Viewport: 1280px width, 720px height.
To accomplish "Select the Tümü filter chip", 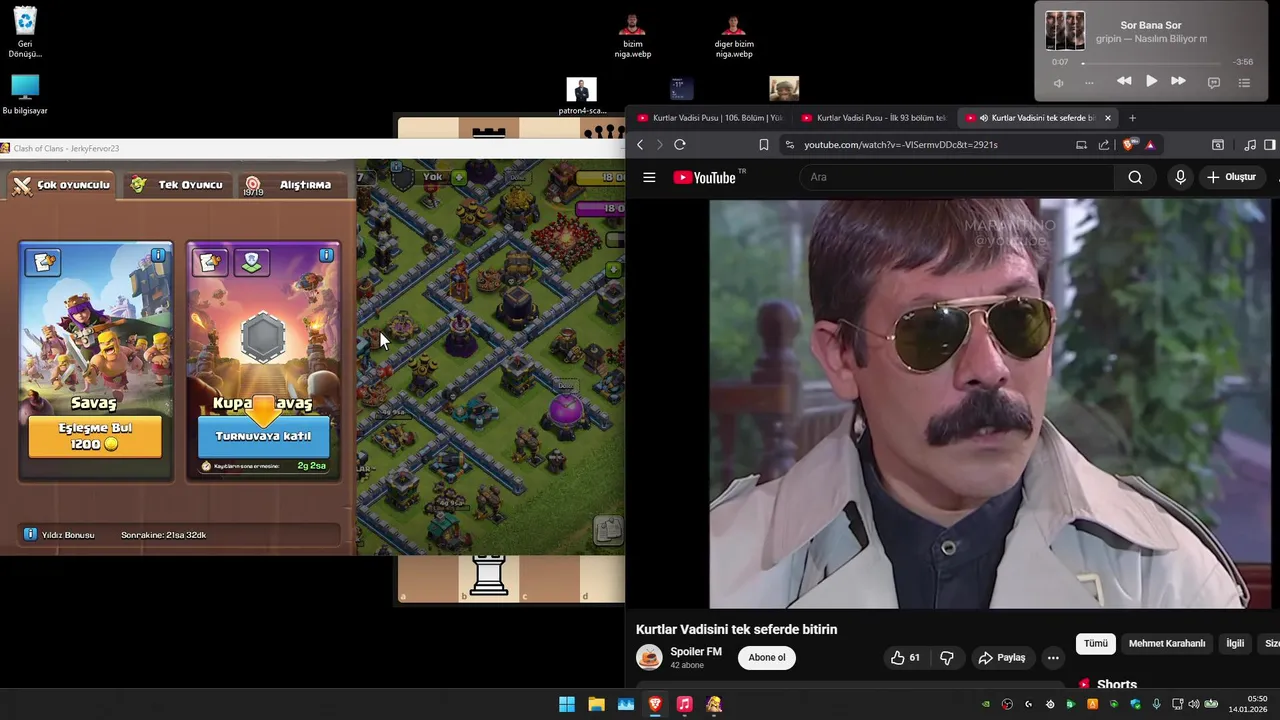I will [x=1096, y=643].
